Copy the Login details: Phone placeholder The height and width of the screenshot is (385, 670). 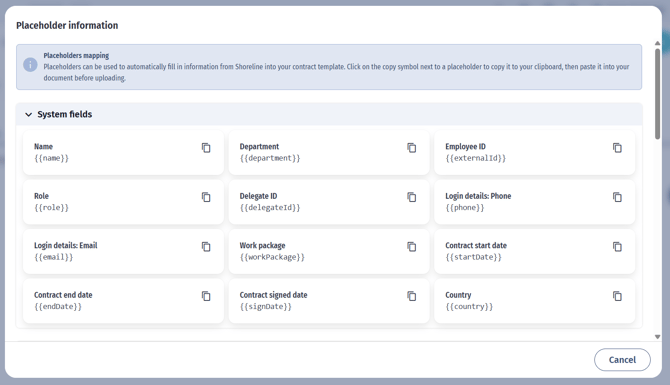click(617, 197)
